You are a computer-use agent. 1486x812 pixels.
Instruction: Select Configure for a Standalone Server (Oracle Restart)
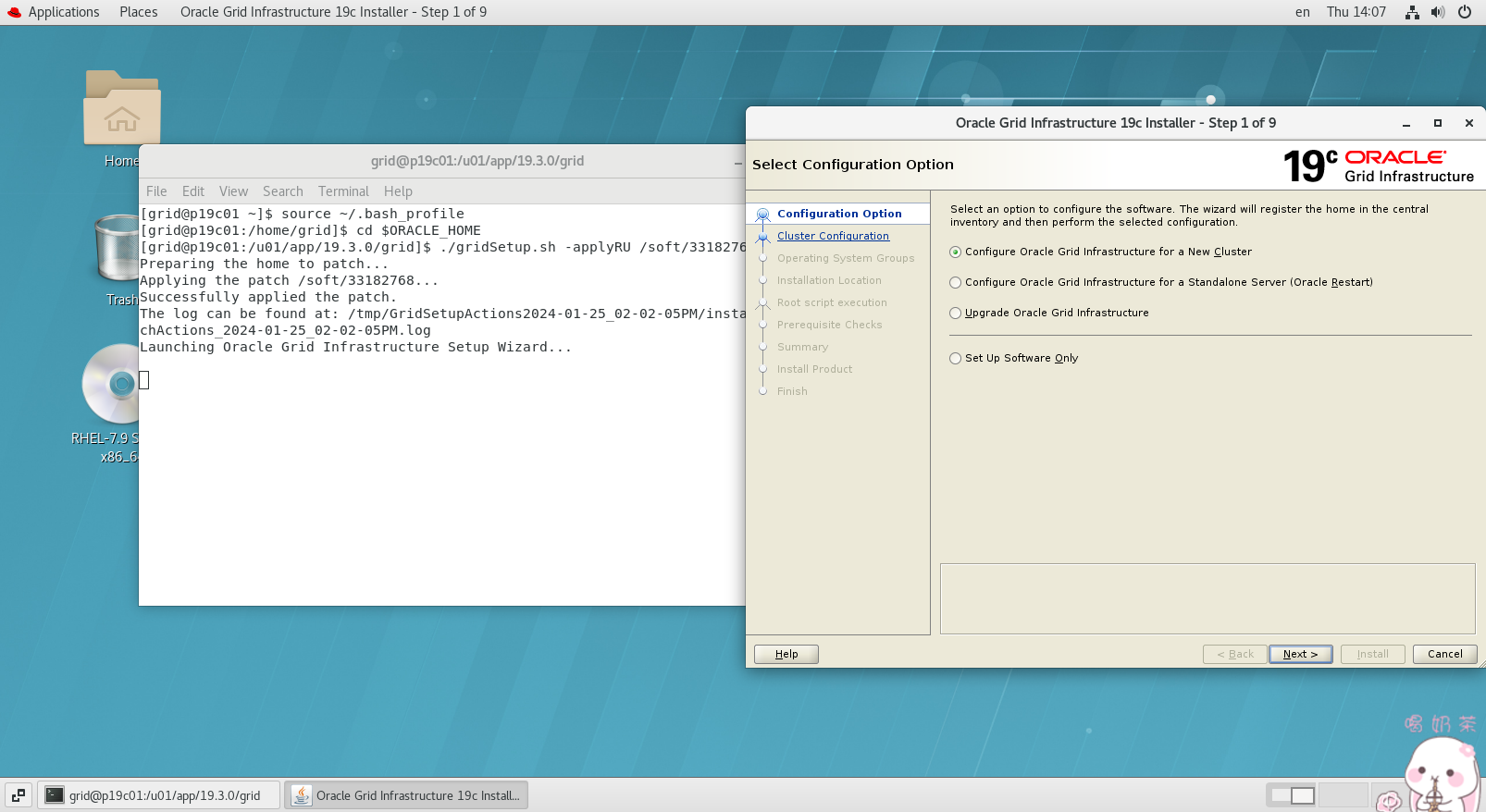1161,282
